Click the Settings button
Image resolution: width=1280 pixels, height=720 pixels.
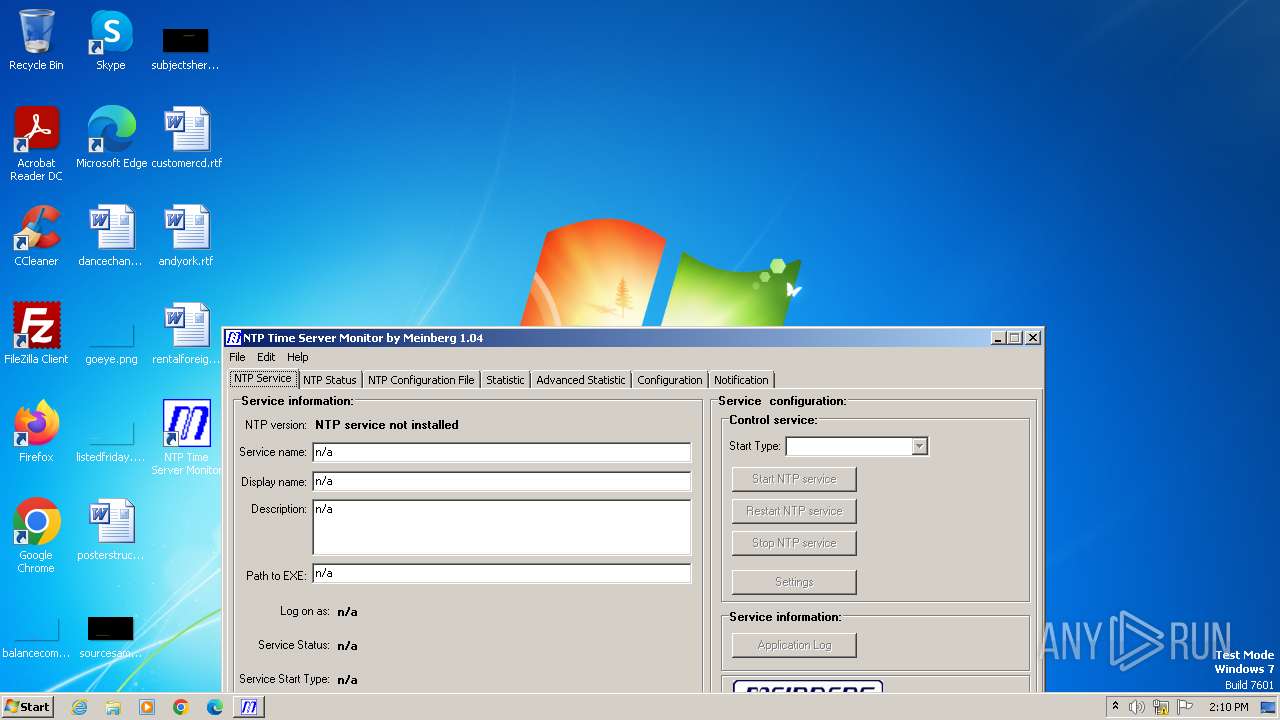[794, 582]
